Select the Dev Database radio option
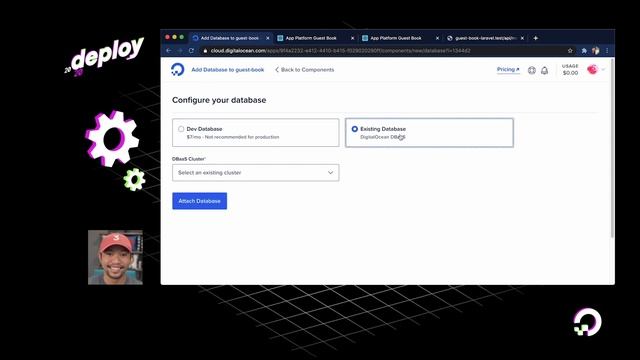Image resolution: width=640 pixels, height=360 pixels. pos(181,129)
